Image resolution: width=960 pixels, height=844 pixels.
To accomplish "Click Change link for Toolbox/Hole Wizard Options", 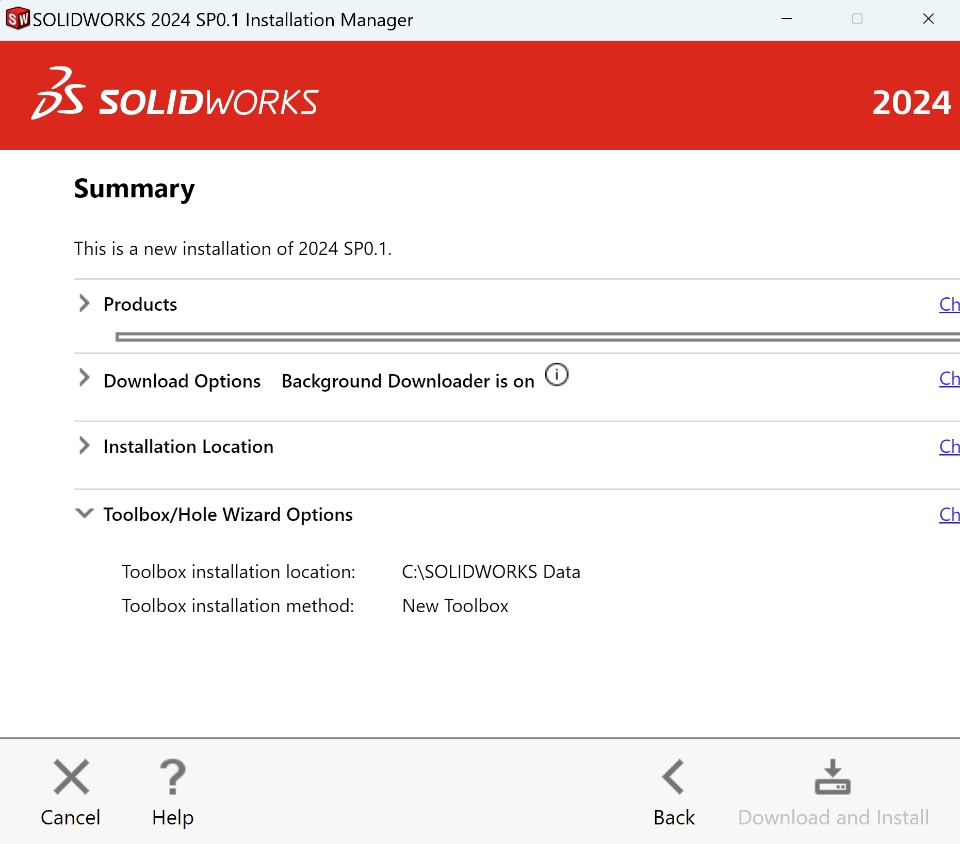I will coord(949,515).
